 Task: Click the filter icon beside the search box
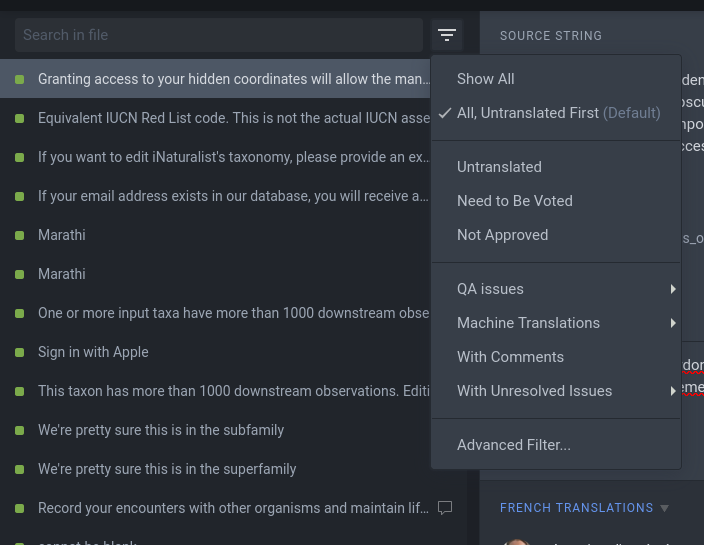(447, 35)
